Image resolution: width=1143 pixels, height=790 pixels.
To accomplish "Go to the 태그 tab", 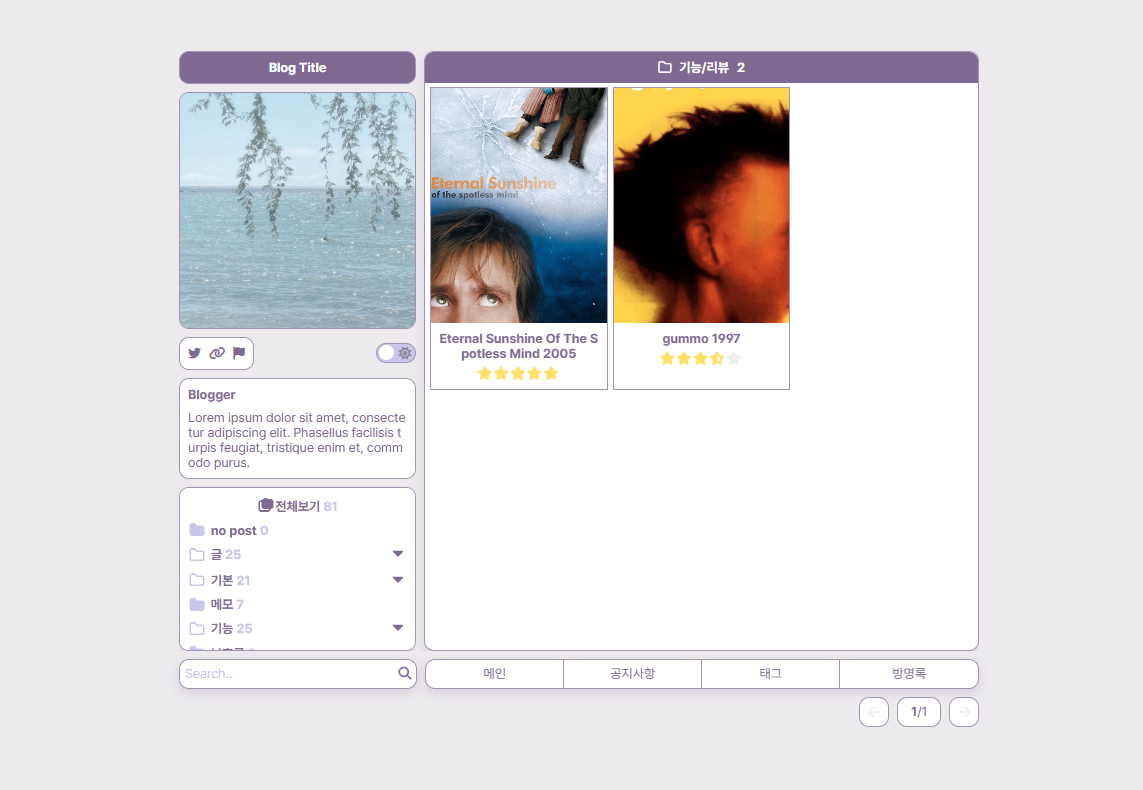I will (771, 673).
